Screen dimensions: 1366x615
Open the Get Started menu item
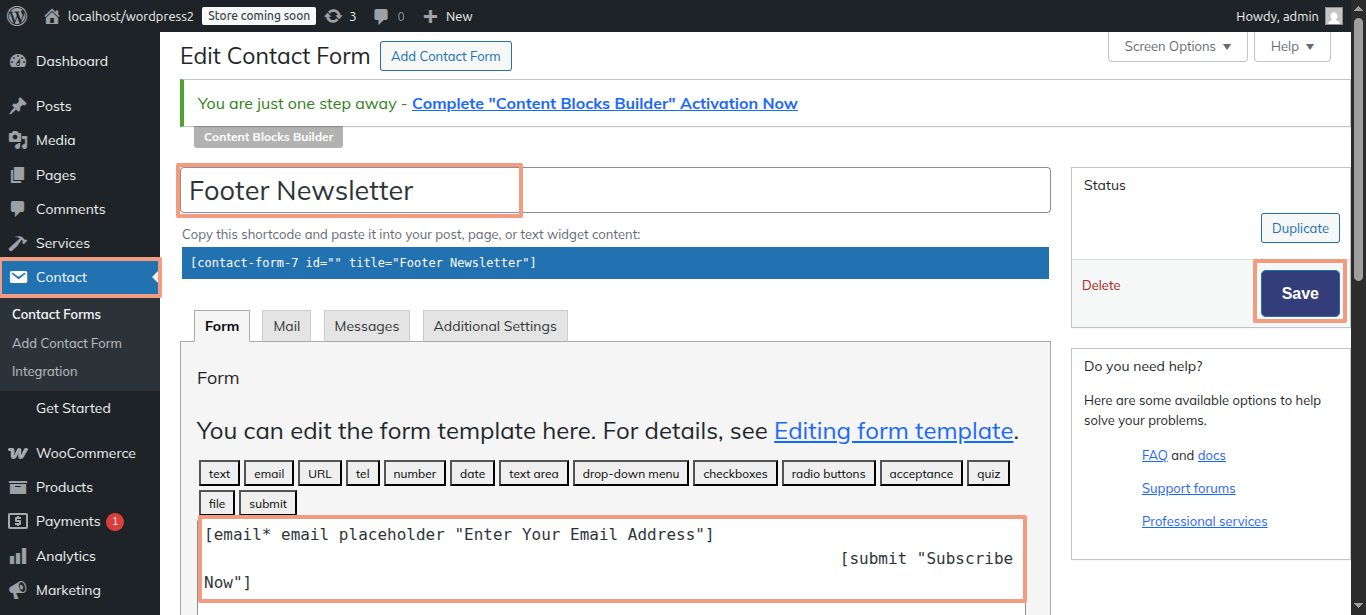click(x=73, y=408)
